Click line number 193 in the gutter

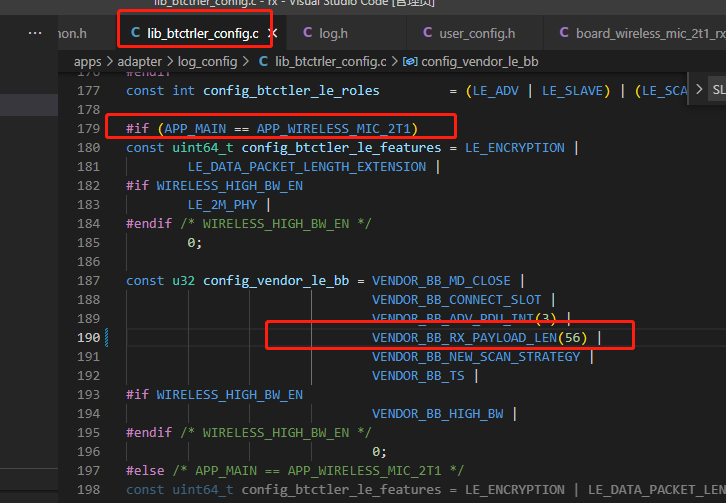(88, 395)
